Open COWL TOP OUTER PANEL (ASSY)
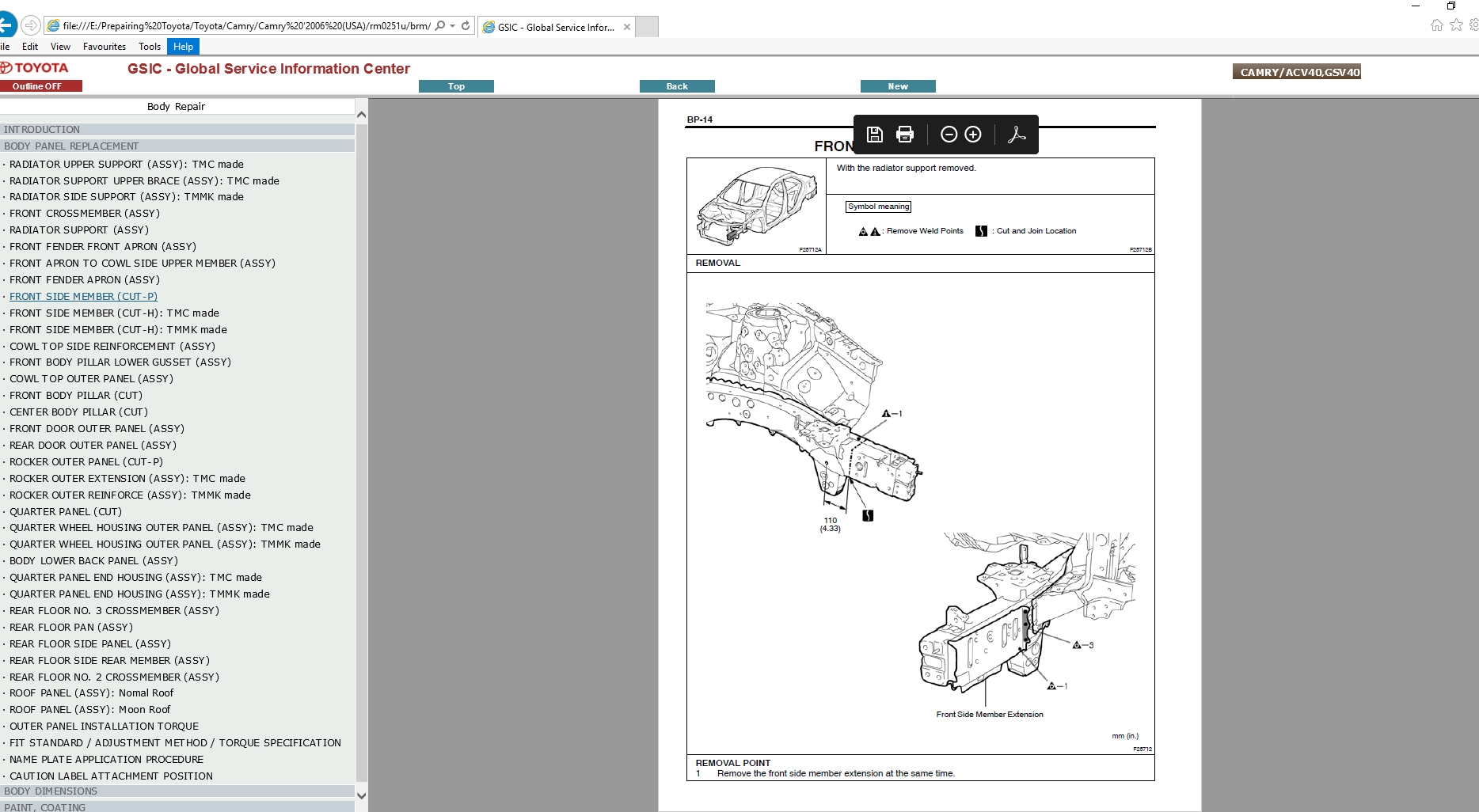Viewport: 1479px width, 812px height. (91, 378)
